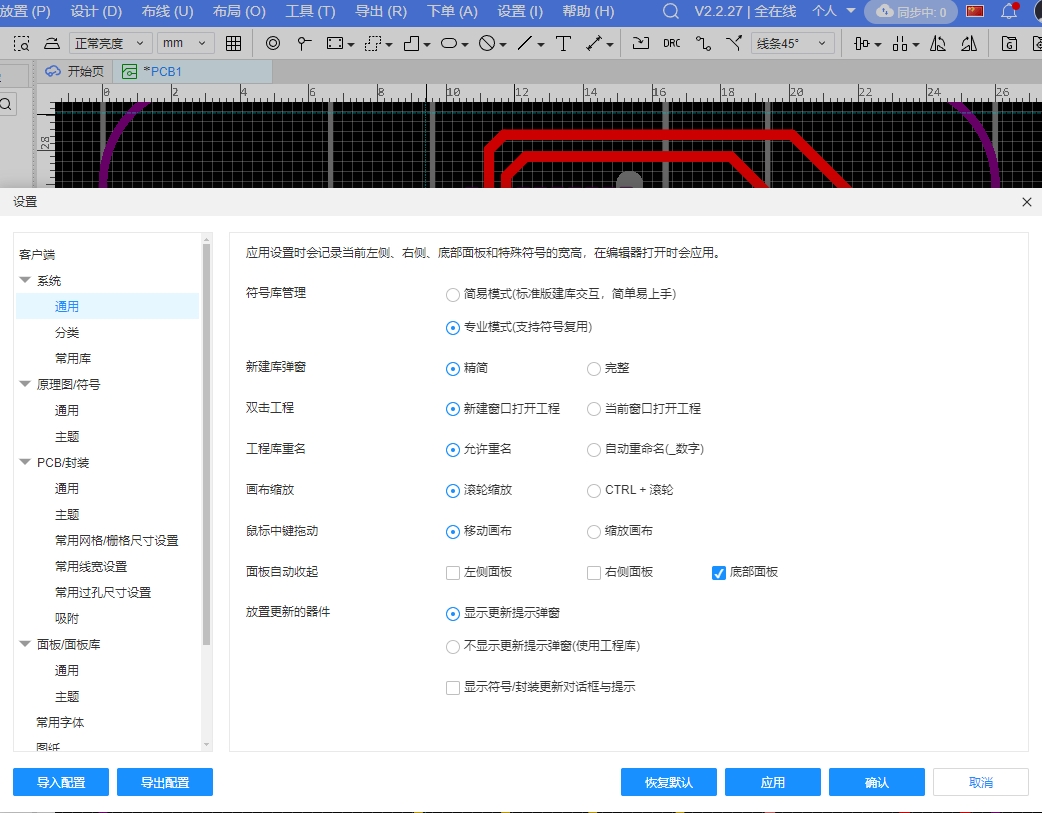Select 缩放画布 for middle mouse drag

pos(593,532)
